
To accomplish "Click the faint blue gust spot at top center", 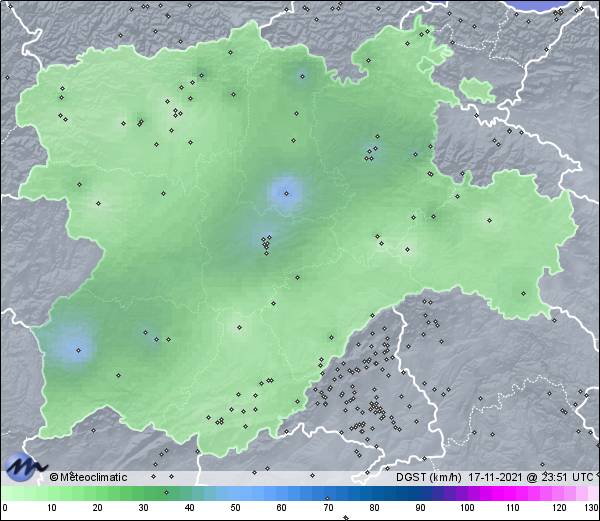I will pos(300,76).
